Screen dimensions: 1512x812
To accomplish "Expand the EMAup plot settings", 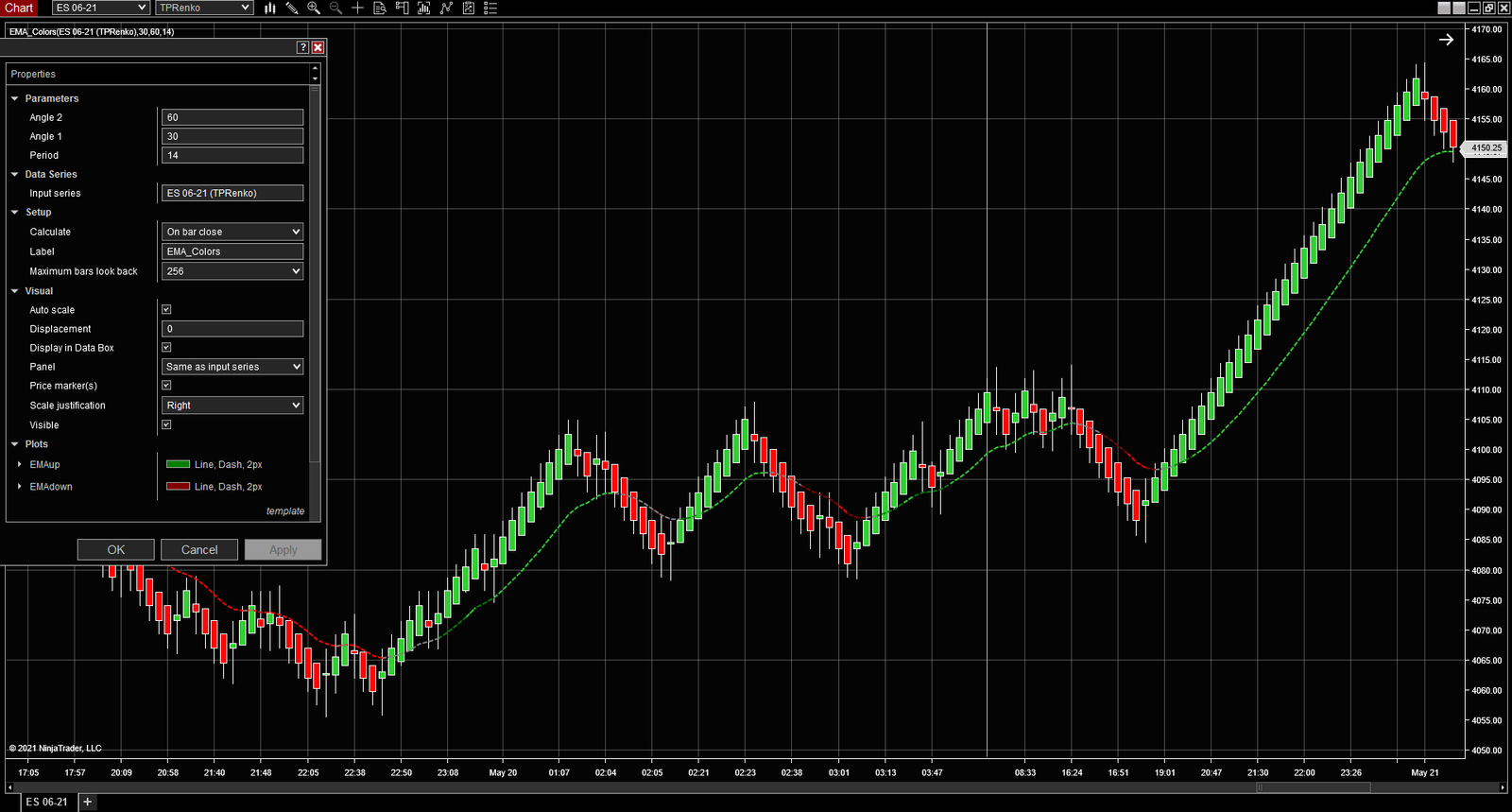I will point(20,465).
